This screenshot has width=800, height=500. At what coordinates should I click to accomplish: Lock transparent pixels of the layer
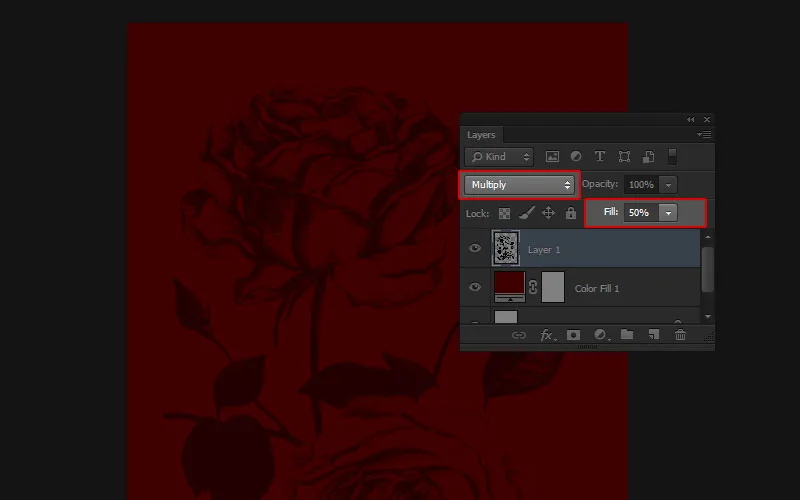(504, 213)
